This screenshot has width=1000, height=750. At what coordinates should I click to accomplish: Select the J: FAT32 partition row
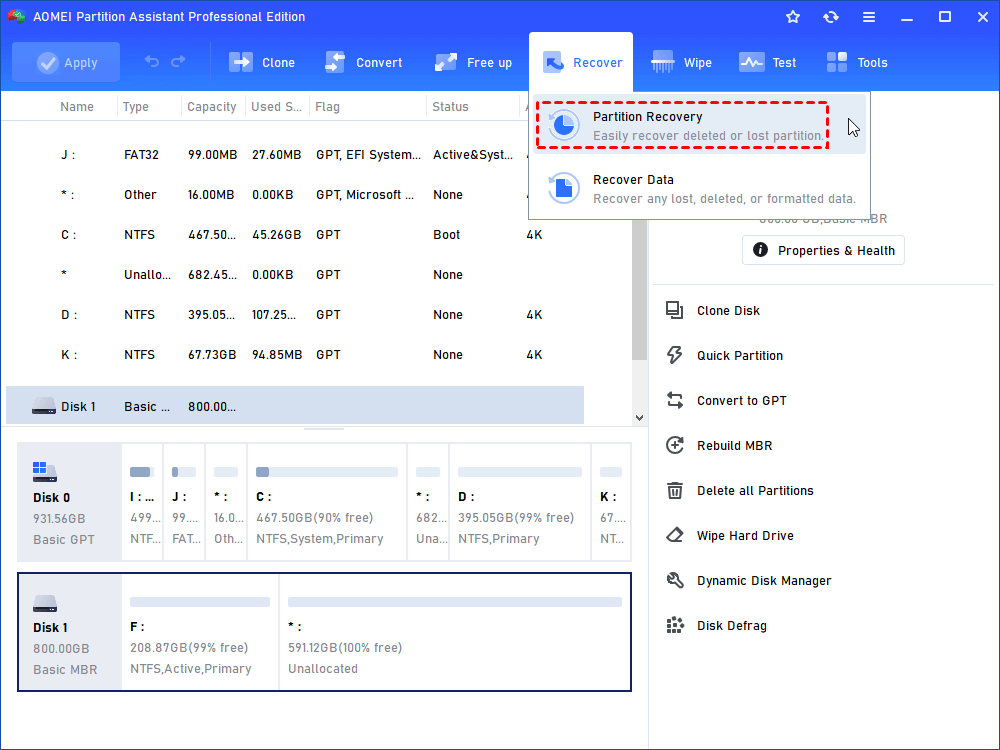[x=295, y=154]
